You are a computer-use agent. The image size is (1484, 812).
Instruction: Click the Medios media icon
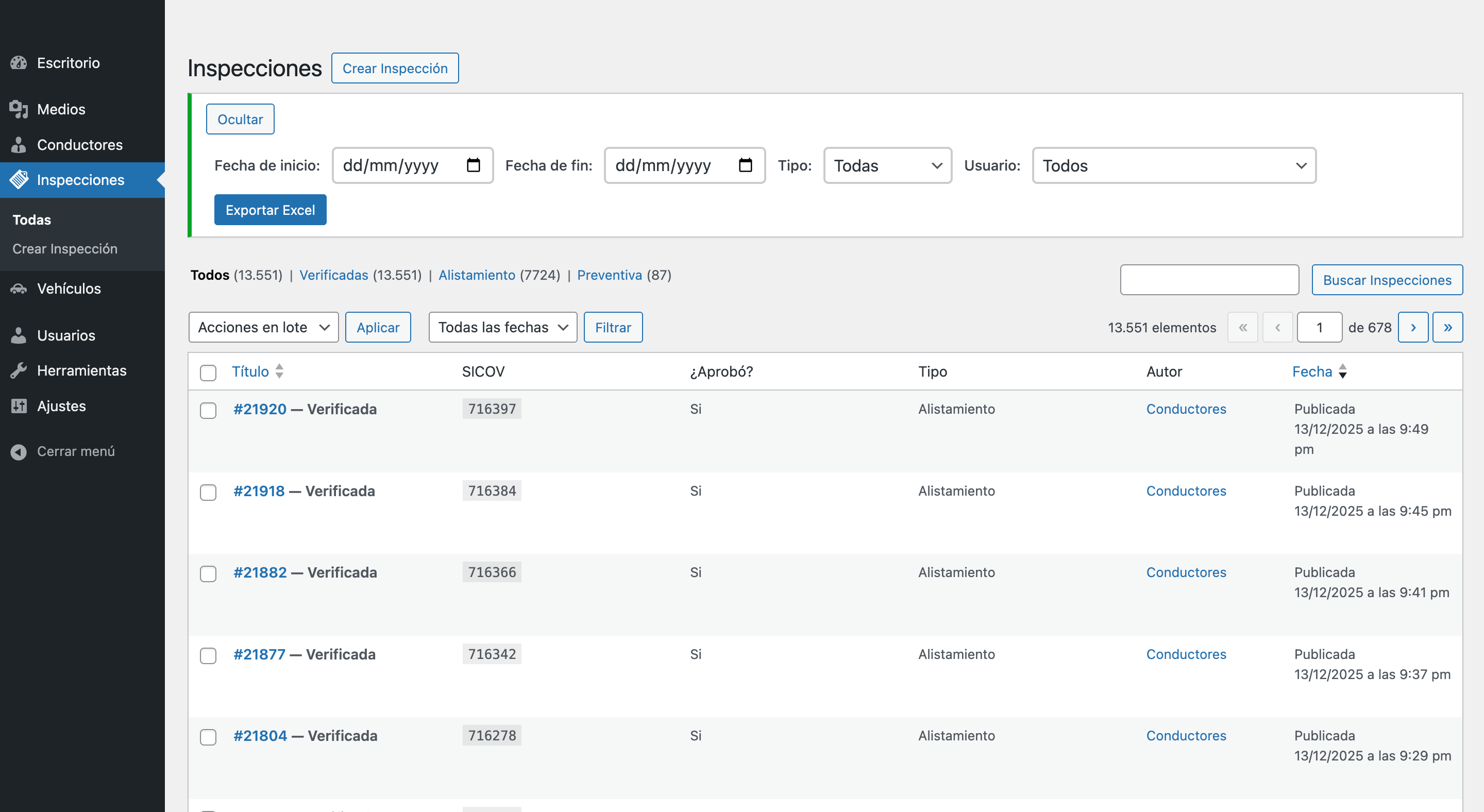(19, 109)
